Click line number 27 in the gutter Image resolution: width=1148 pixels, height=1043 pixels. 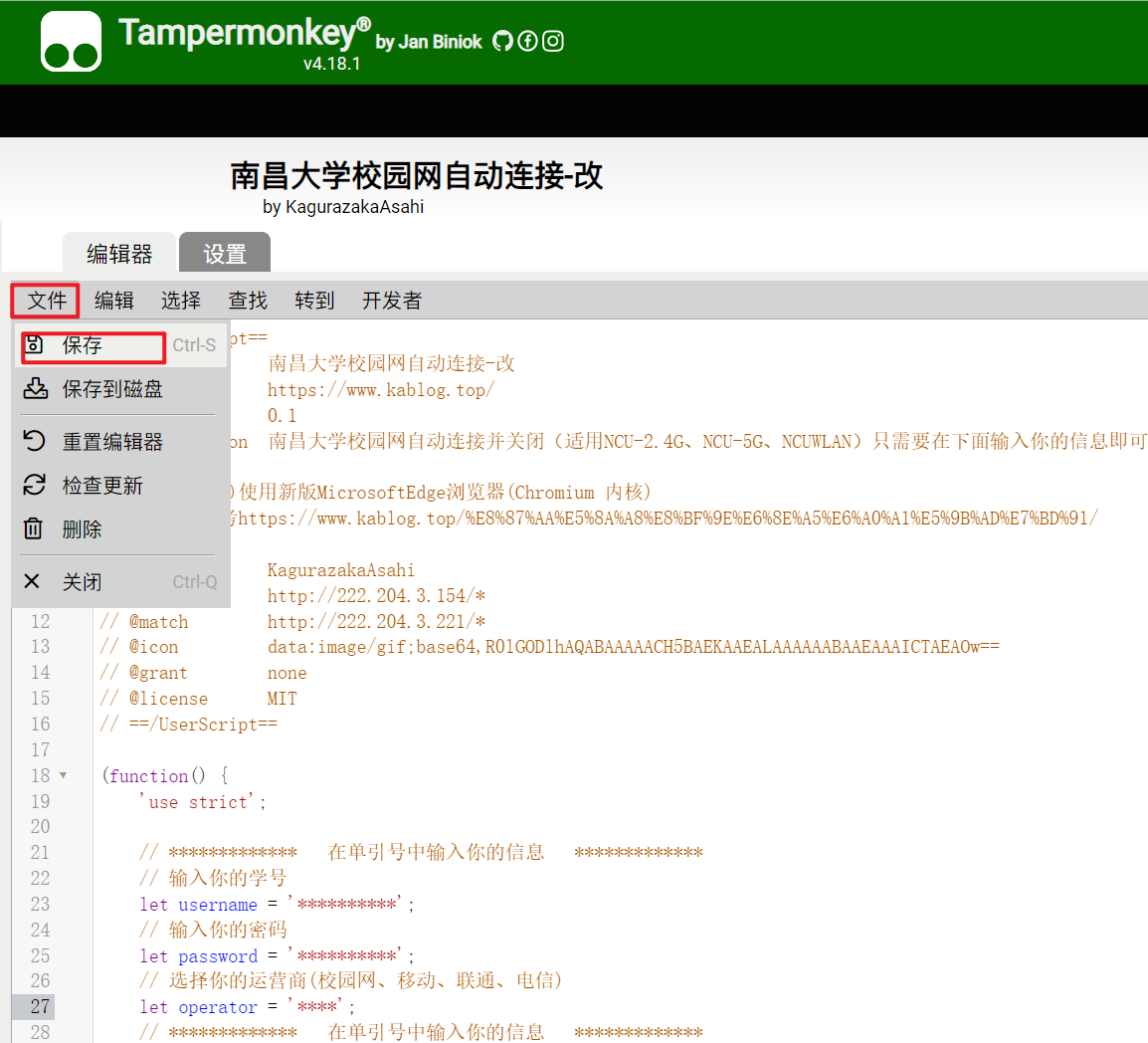click(40, 1006)
